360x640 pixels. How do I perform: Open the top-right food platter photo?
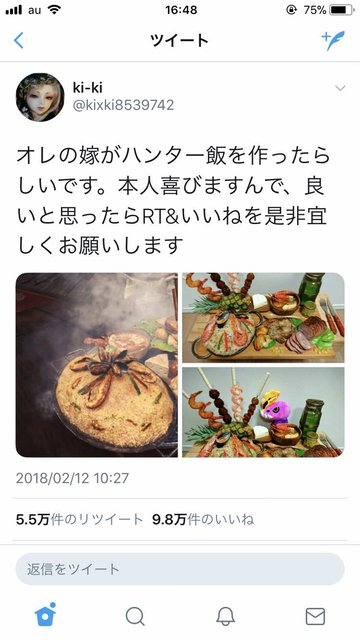(263, 318)
